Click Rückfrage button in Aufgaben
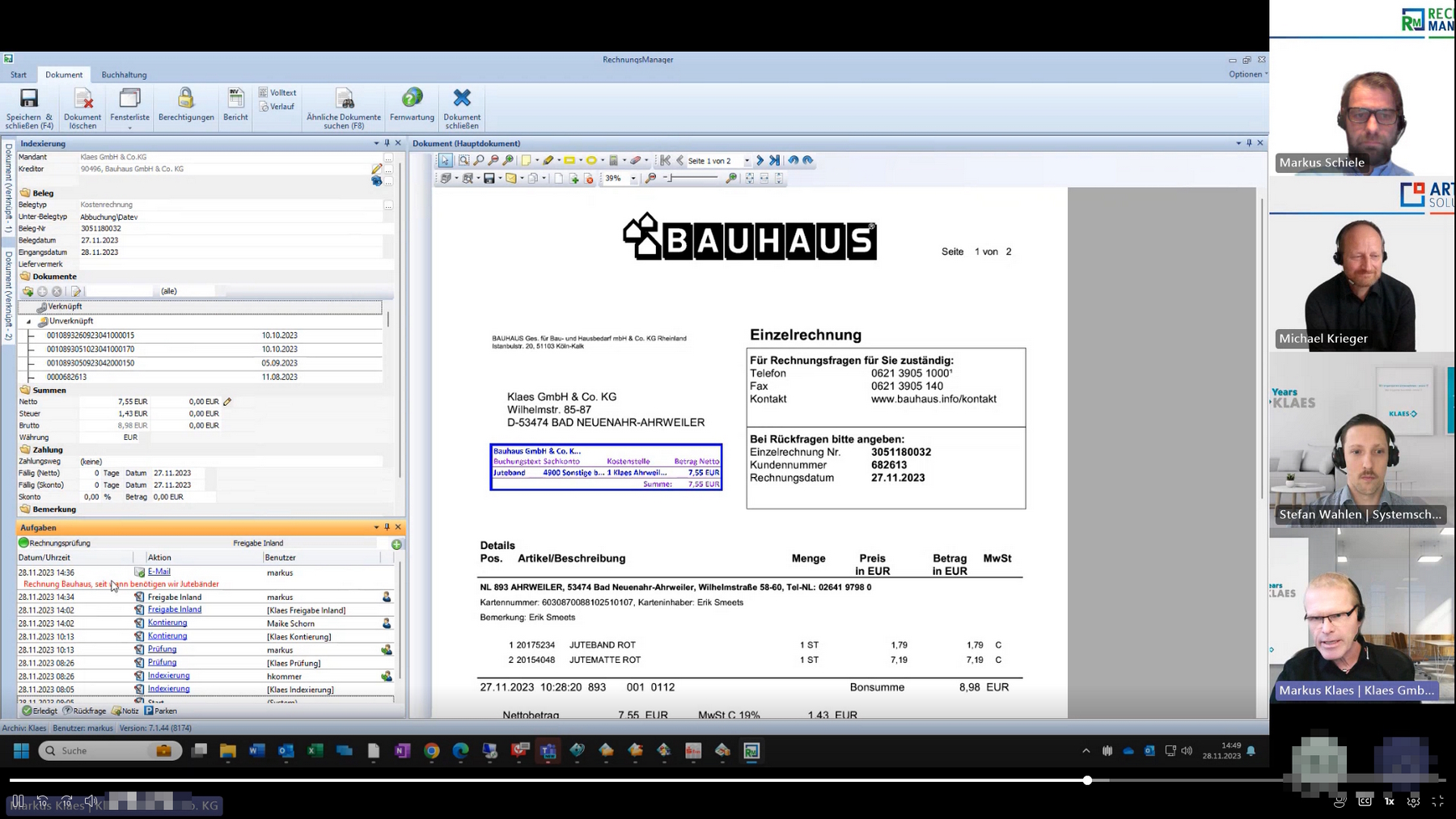Screen dimensions: 1456x819 click(85, 711)
